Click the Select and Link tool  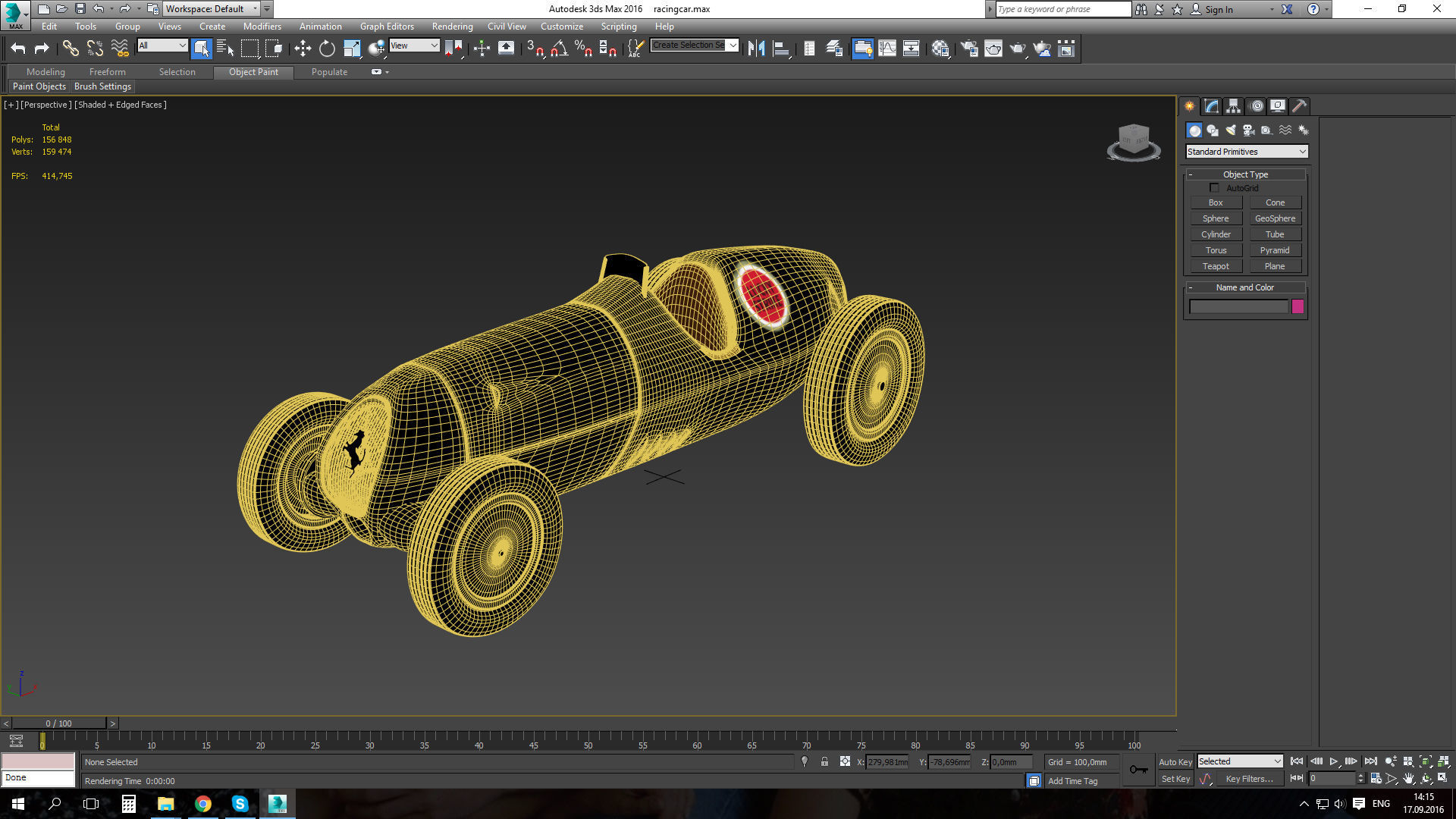[70, 49]
